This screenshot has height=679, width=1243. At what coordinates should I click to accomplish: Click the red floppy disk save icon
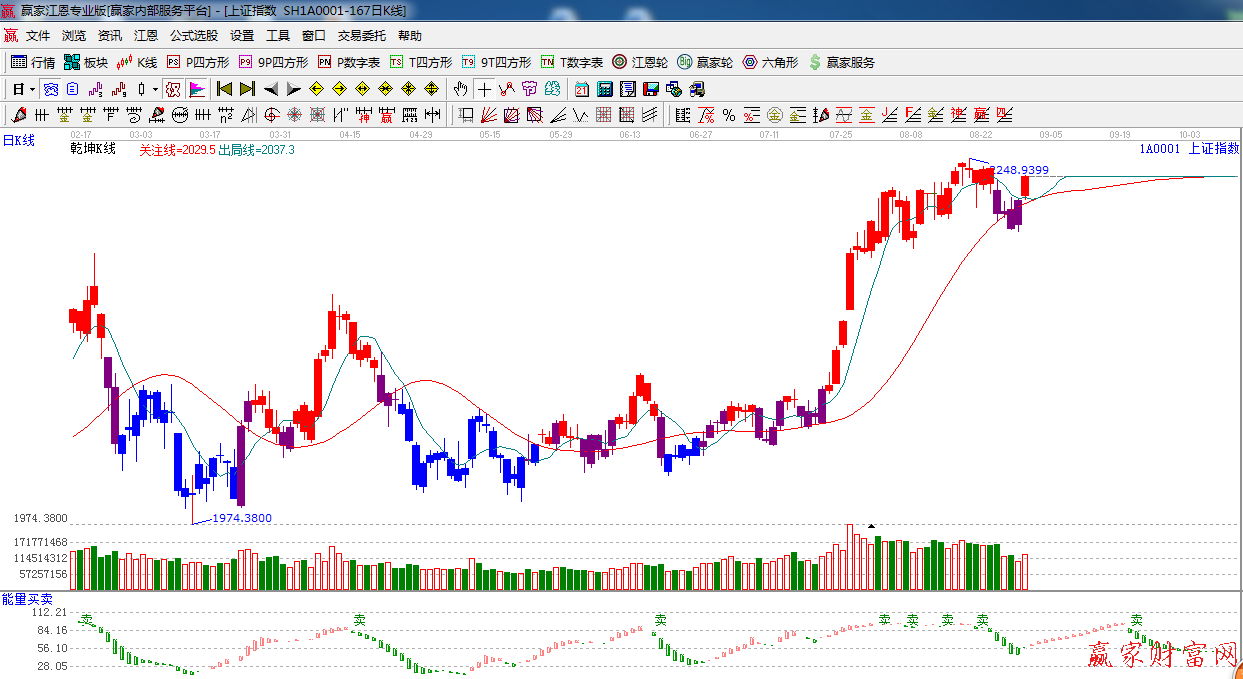click(x=650, y=89)
